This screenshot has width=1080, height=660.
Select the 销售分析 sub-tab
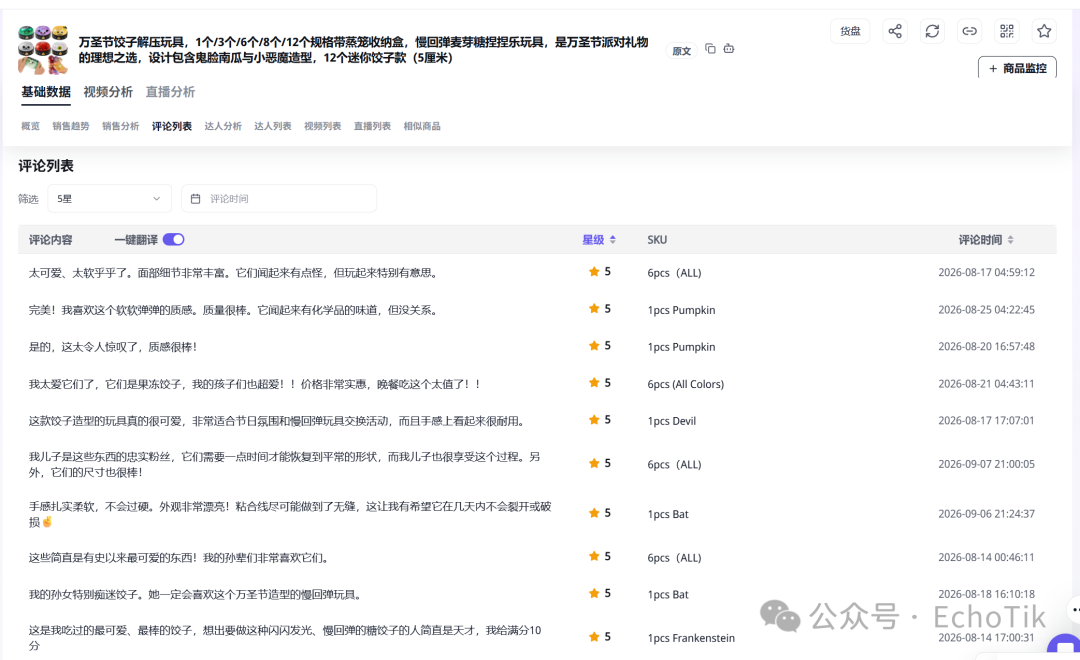121,126
